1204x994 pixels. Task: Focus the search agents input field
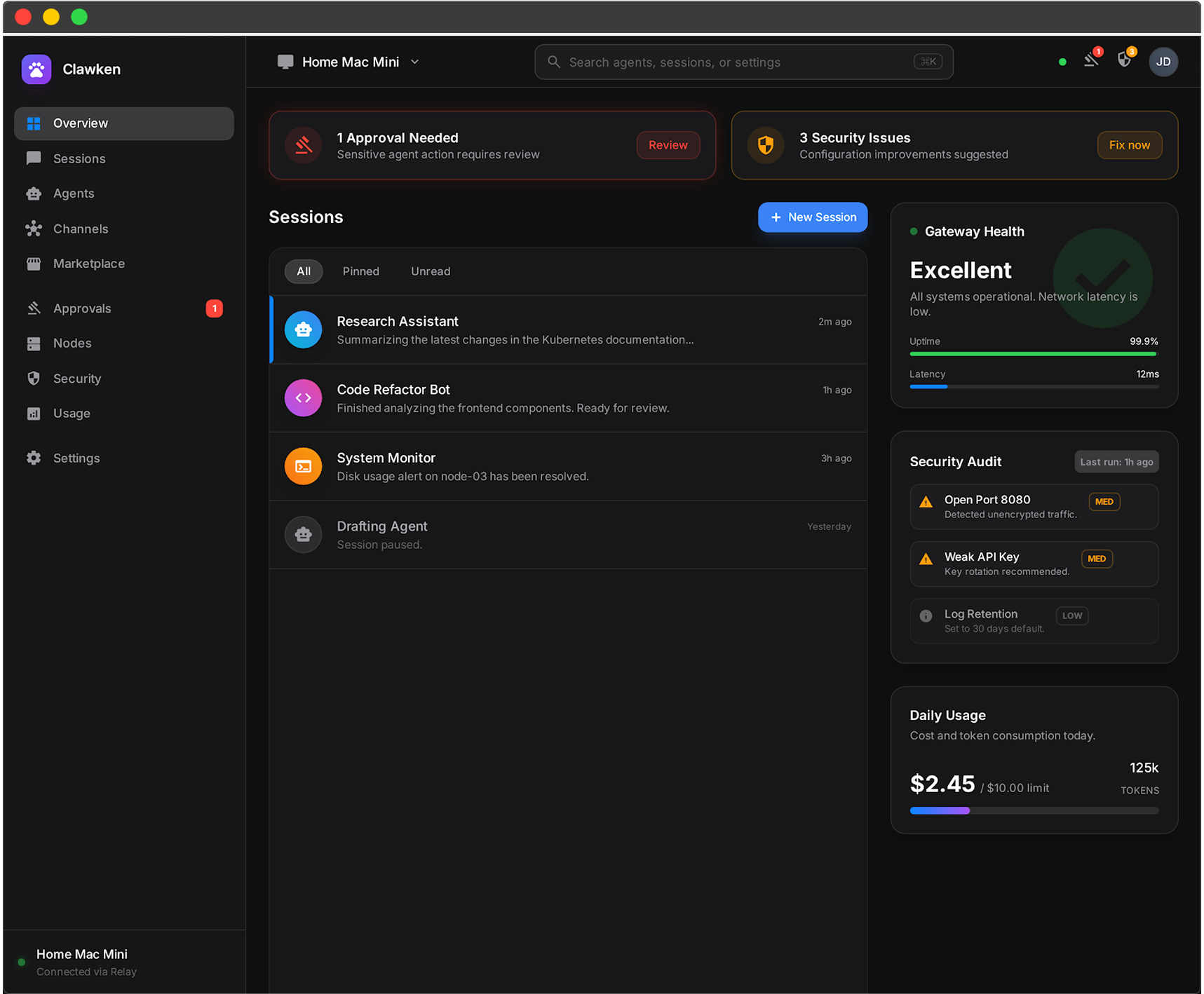pyautogui.click(x=736, y=62)
